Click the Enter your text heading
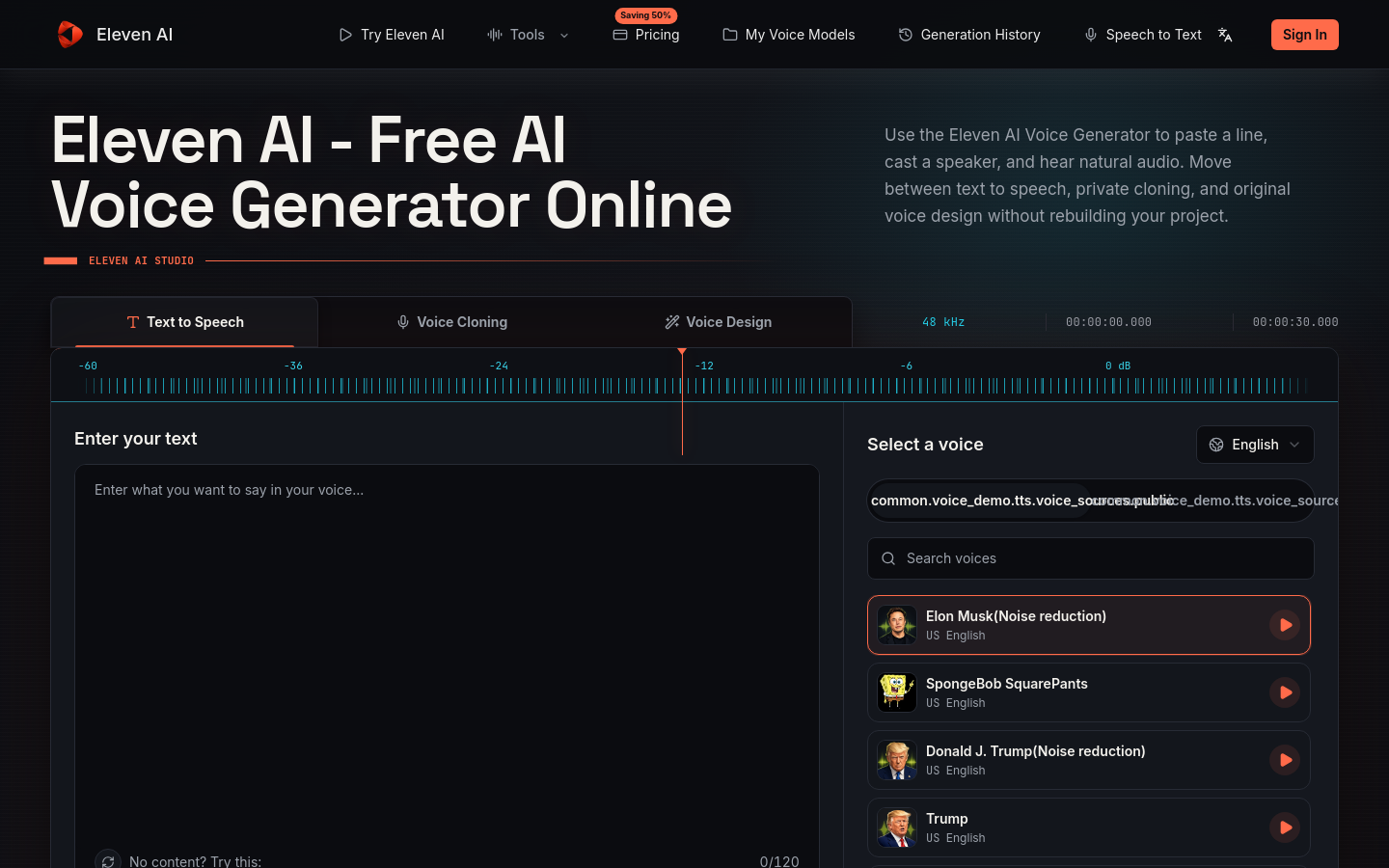1389x868 pixels. [x=135, y=439]
